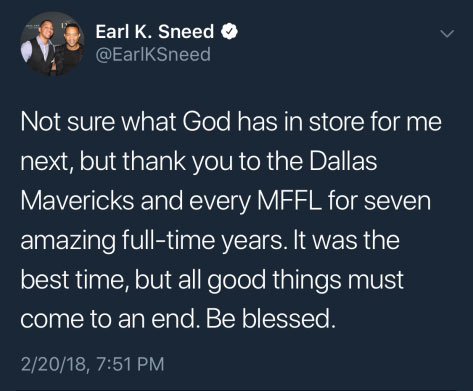The width and height of the screenshot is (473, 391).
Task: Click the word Mavericks in the tweet
Action: 77,201
